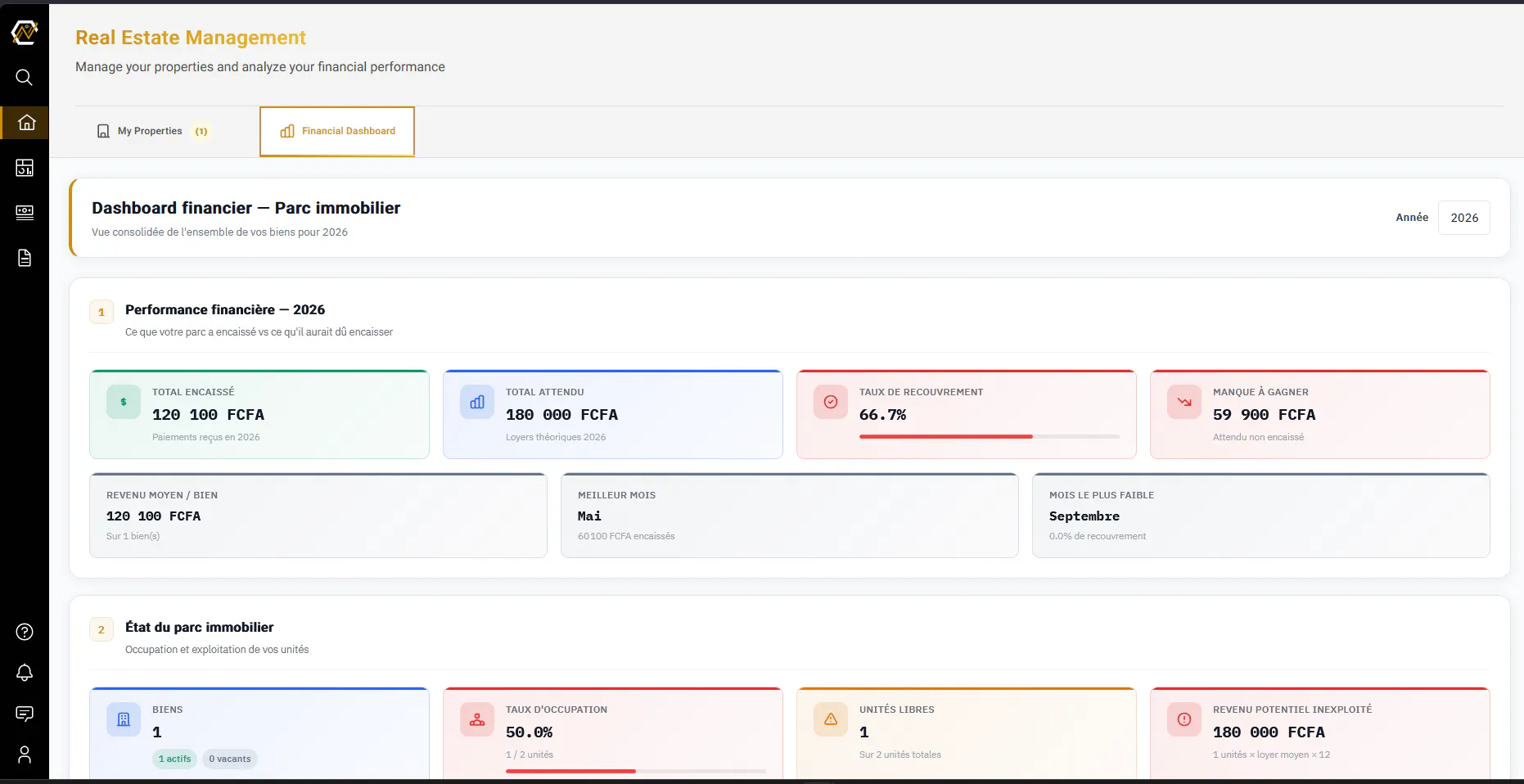
Task: Click the recovery rate 66.7% progress bar
Action: pyautogui.click(x=990, y=437)
